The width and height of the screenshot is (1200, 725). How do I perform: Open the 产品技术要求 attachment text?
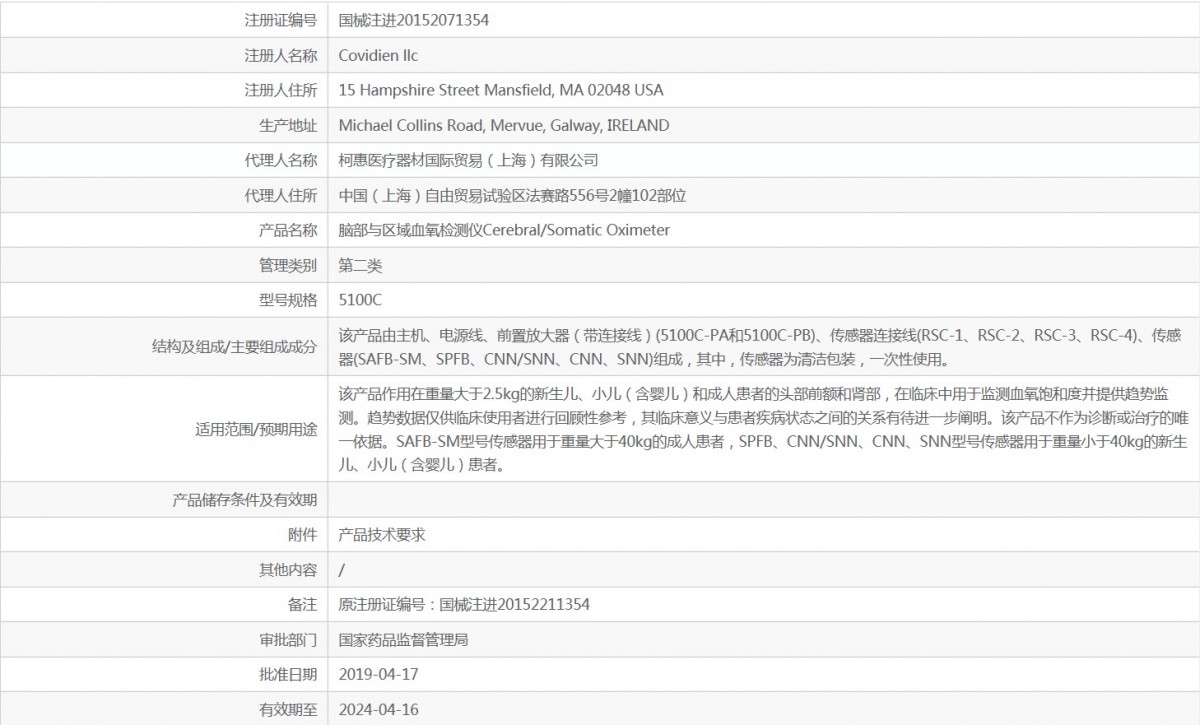(382, 535)
